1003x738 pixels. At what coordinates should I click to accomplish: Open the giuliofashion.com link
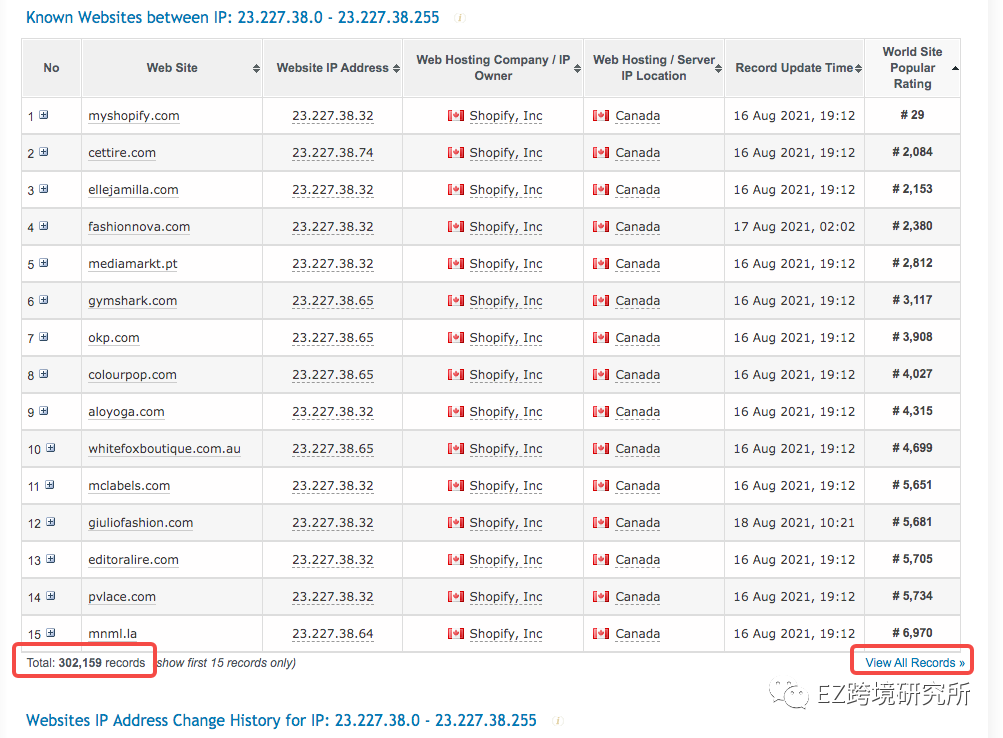tap(141, 523)
